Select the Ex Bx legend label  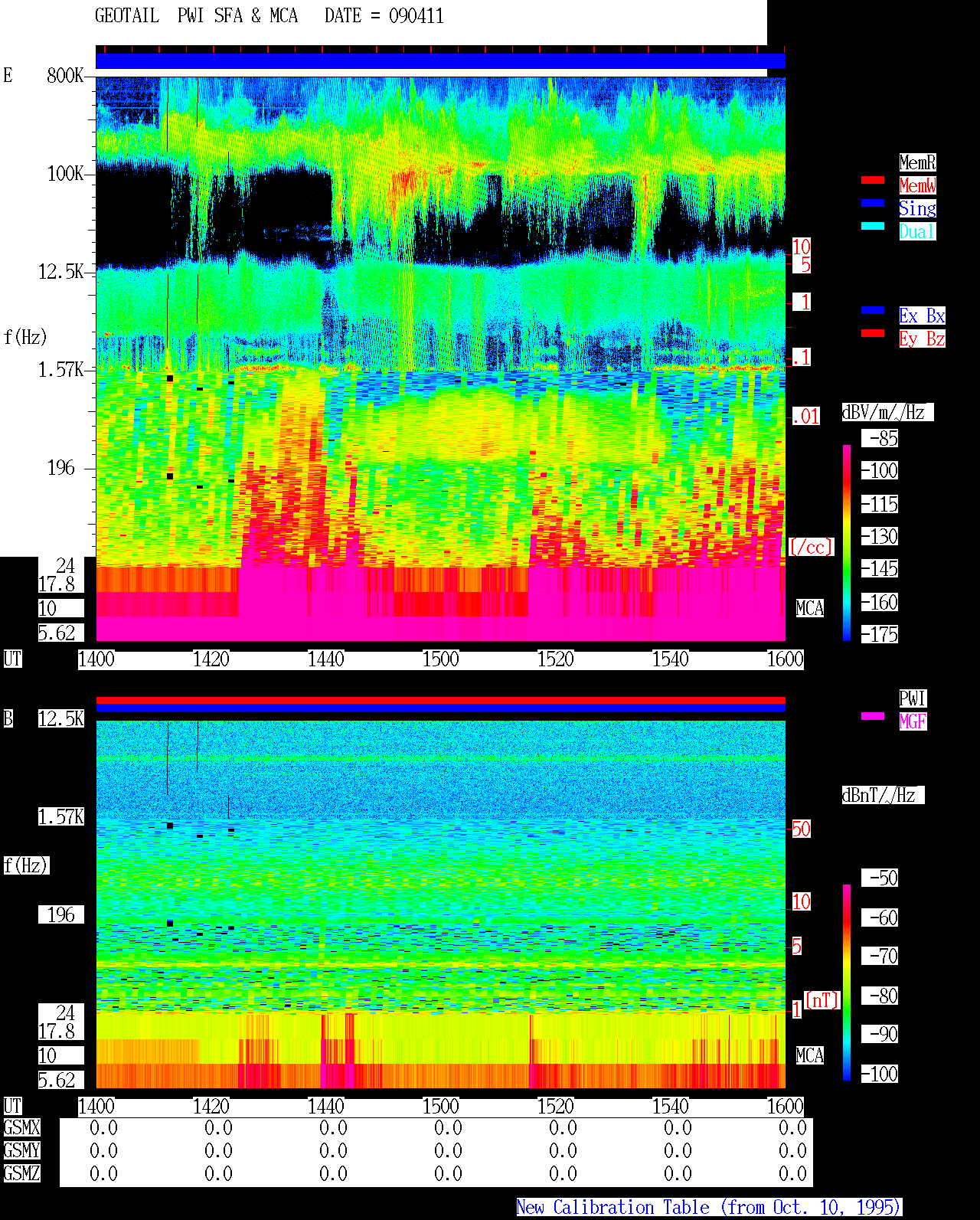click(x=922, y=316)
